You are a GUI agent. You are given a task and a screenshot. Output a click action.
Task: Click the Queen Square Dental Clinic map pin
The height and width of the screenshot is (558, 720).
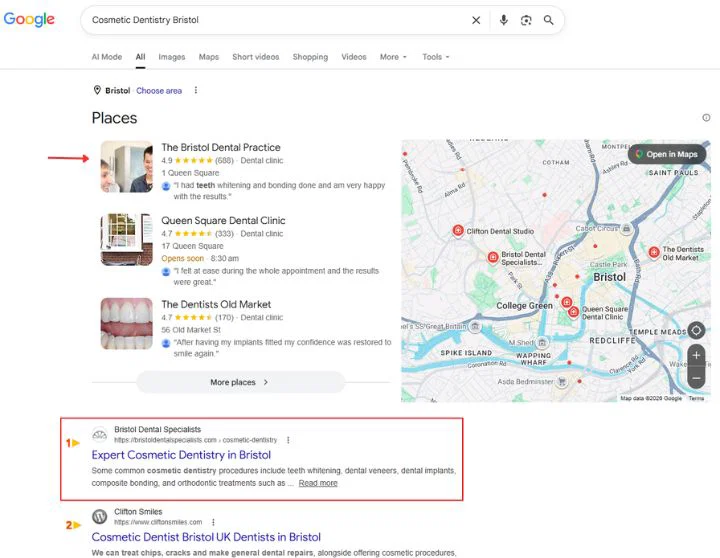(573, 312)
